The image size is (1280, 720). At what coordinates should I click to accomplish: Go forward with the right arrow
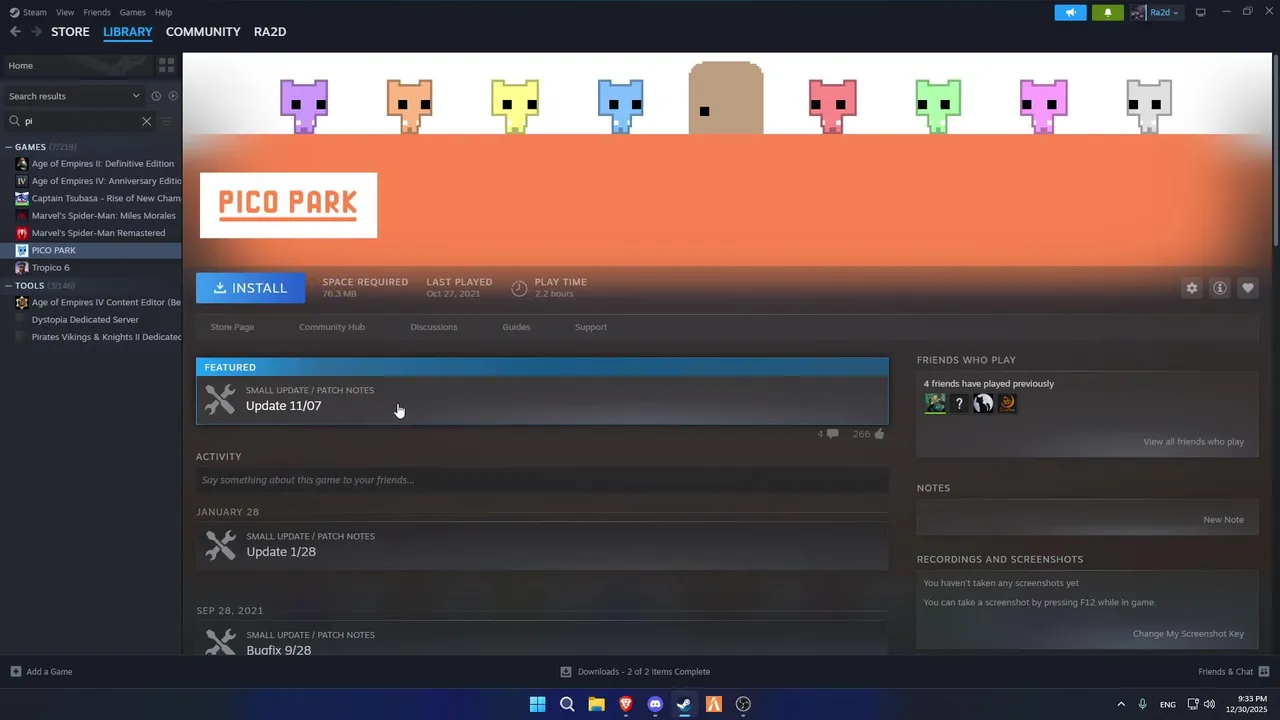36,32
